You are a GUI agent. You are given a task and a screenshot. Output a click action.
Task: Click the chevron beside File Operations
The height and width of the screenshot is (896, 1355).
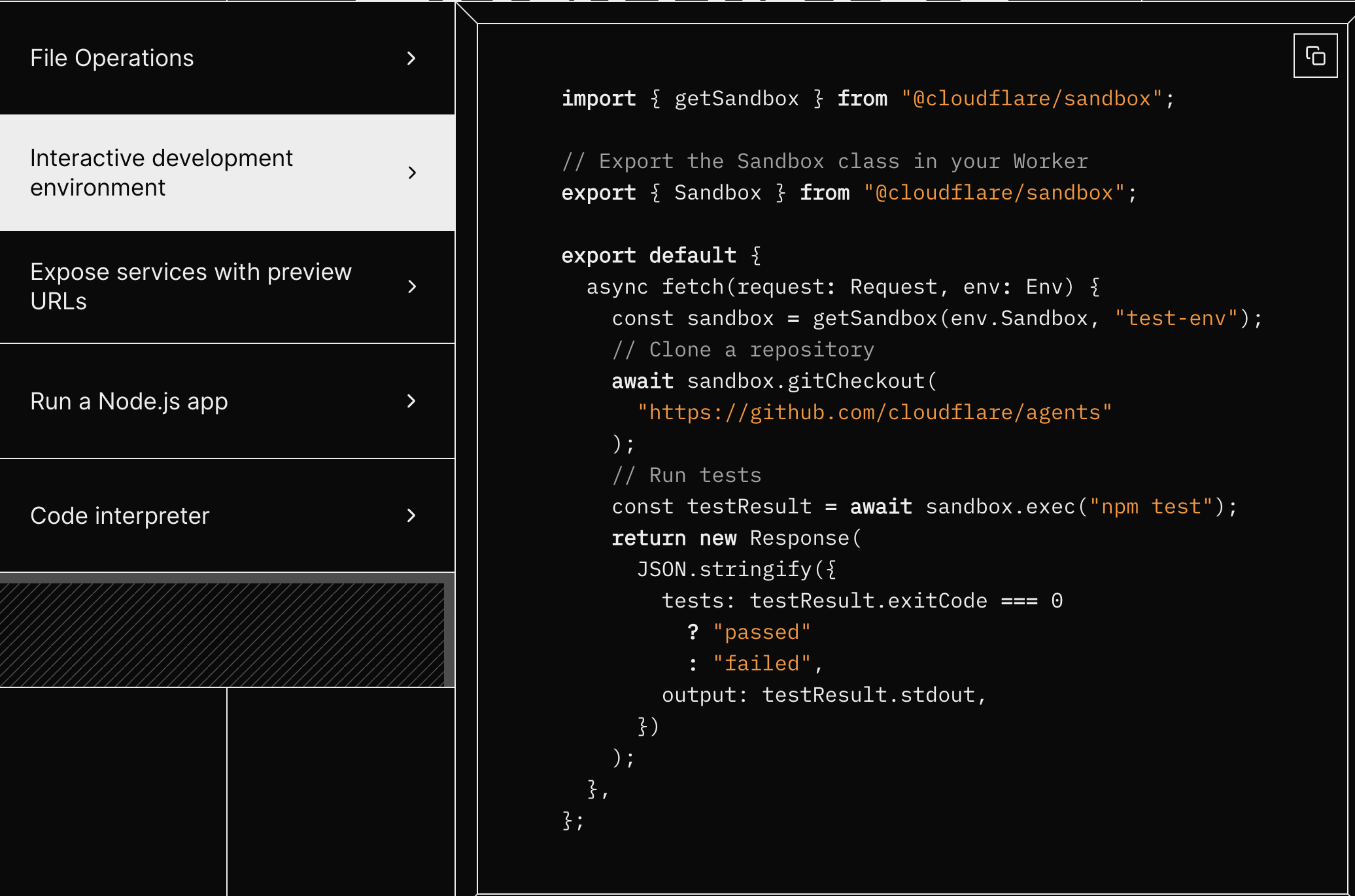point(411,58)
